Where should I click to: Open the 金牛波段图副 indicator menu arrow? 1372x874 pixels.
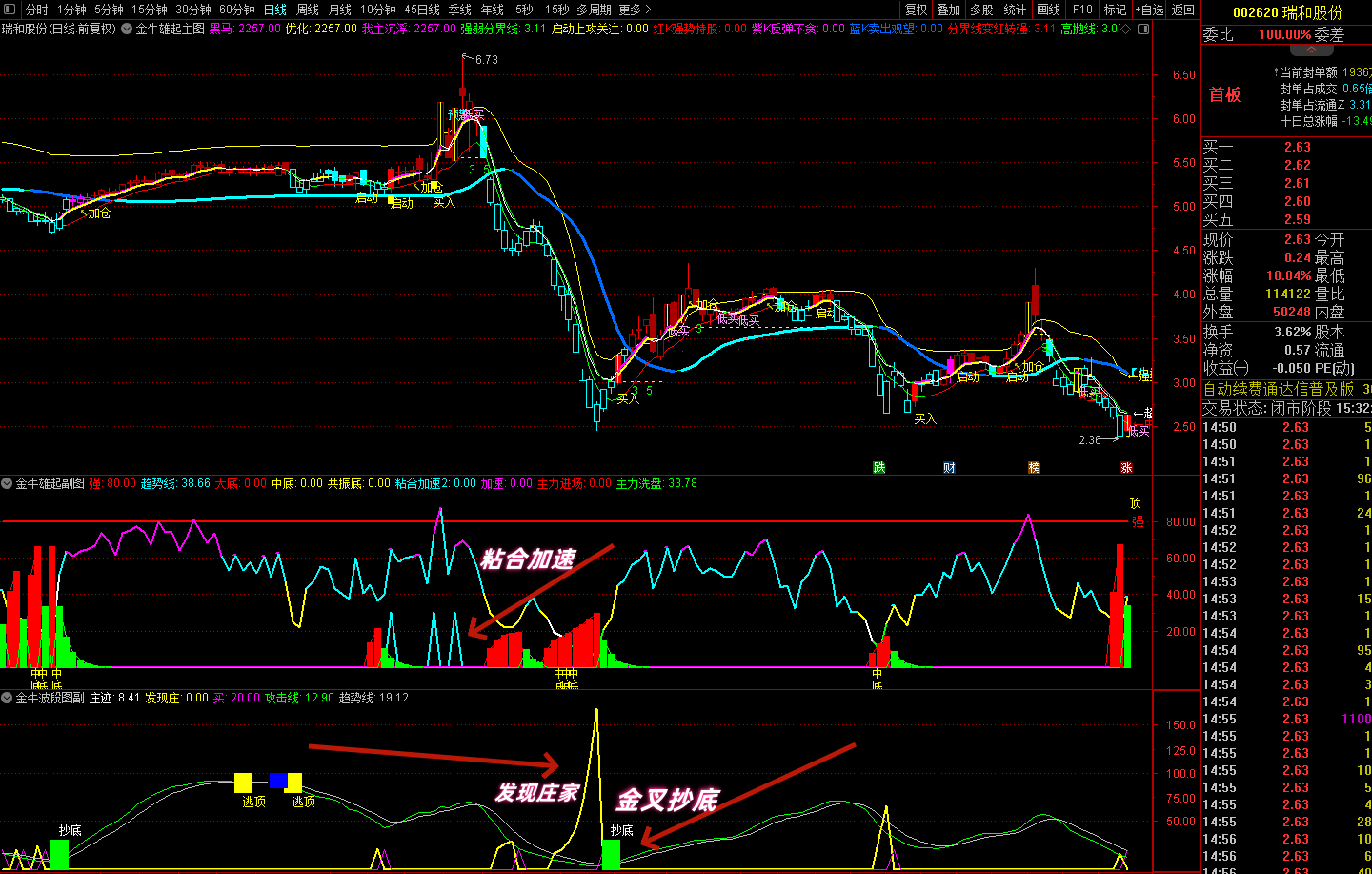8,698
